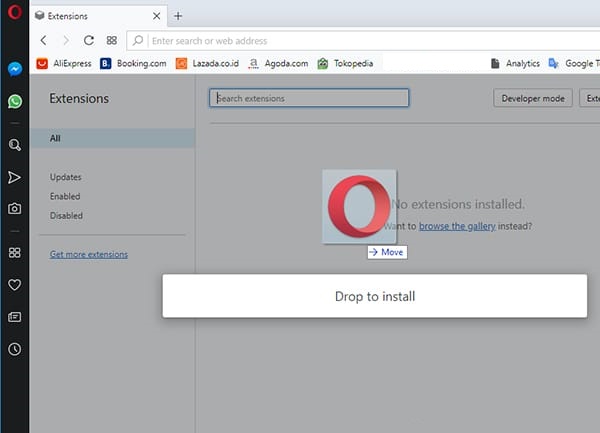The image size is (600, 433).
Task: Open Speed Dial from toolbar grid icon
Action: coord(112,40)
